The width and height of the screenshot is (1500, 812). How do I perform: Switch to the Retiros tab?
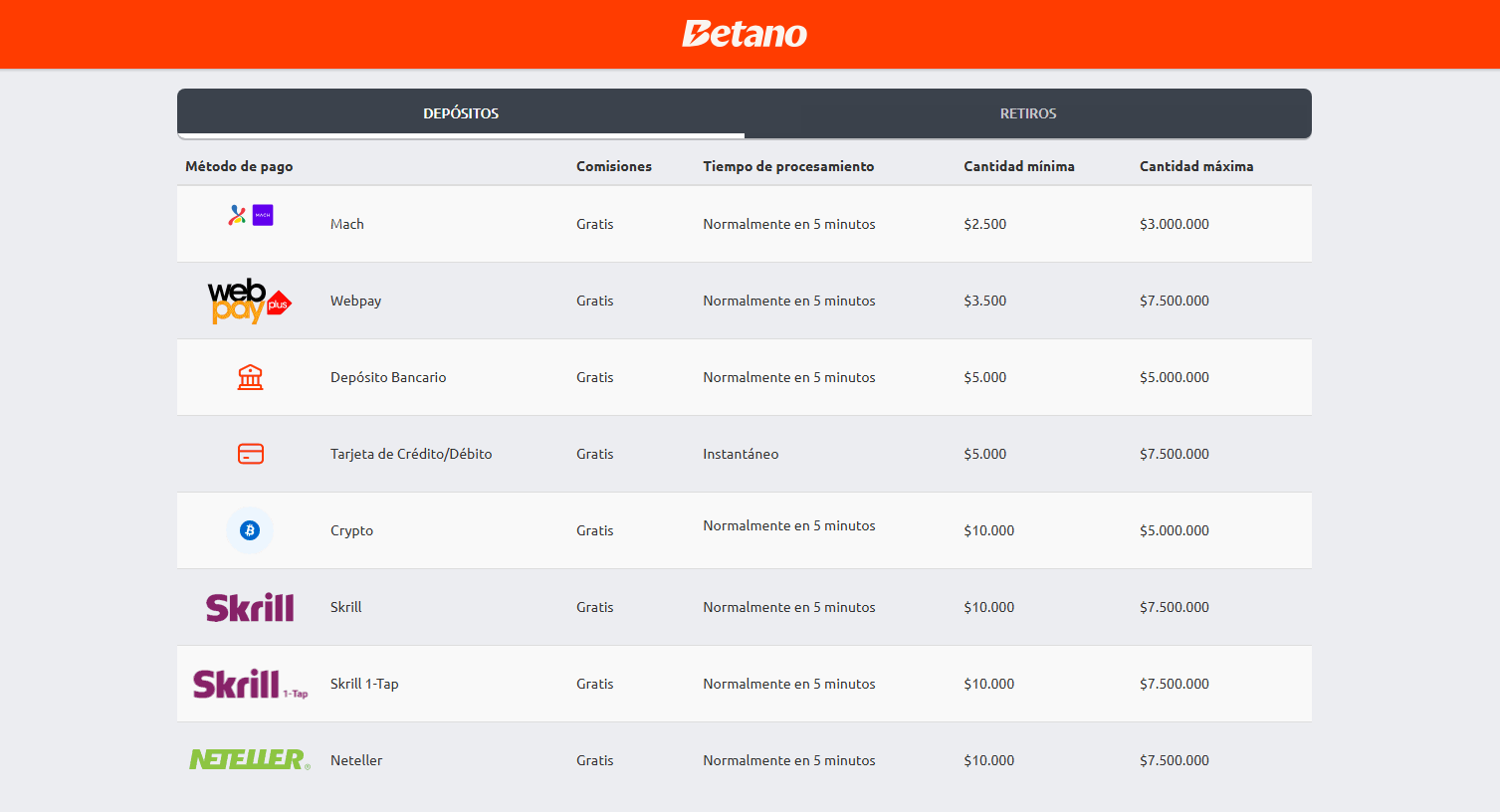pos(1027,113)
